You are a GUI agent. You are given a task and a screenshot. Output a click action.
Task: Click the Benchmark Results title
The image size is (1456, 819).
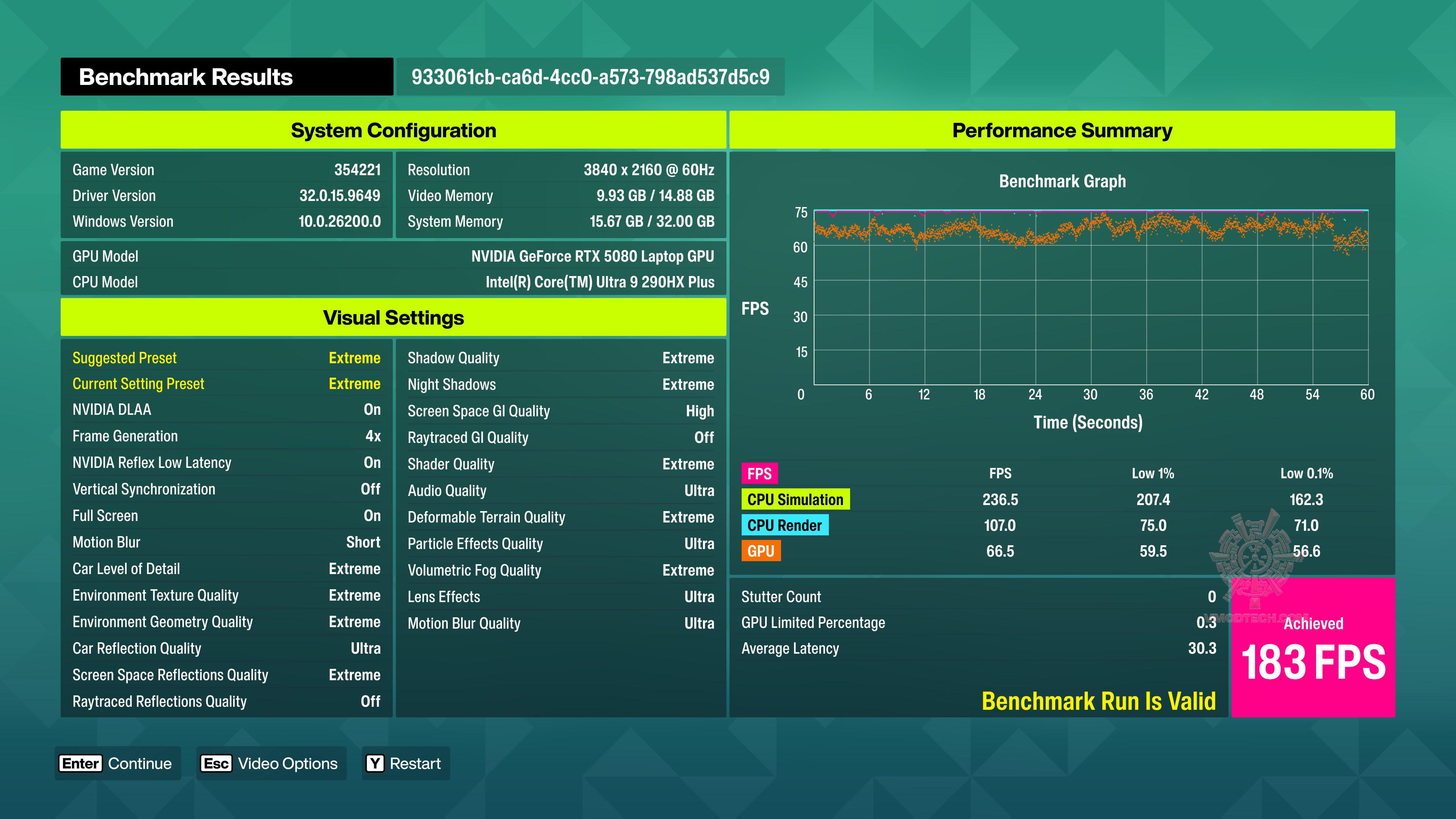tap(185, 77)
